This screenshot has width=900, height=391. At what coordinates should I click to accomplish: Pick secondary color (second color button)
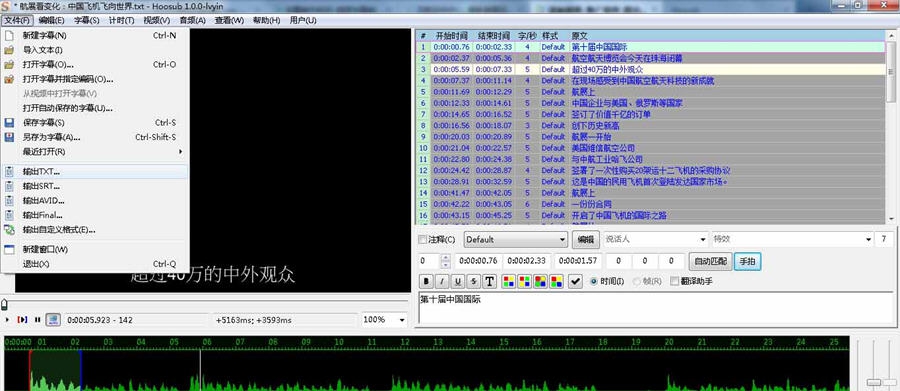[525, 281]
